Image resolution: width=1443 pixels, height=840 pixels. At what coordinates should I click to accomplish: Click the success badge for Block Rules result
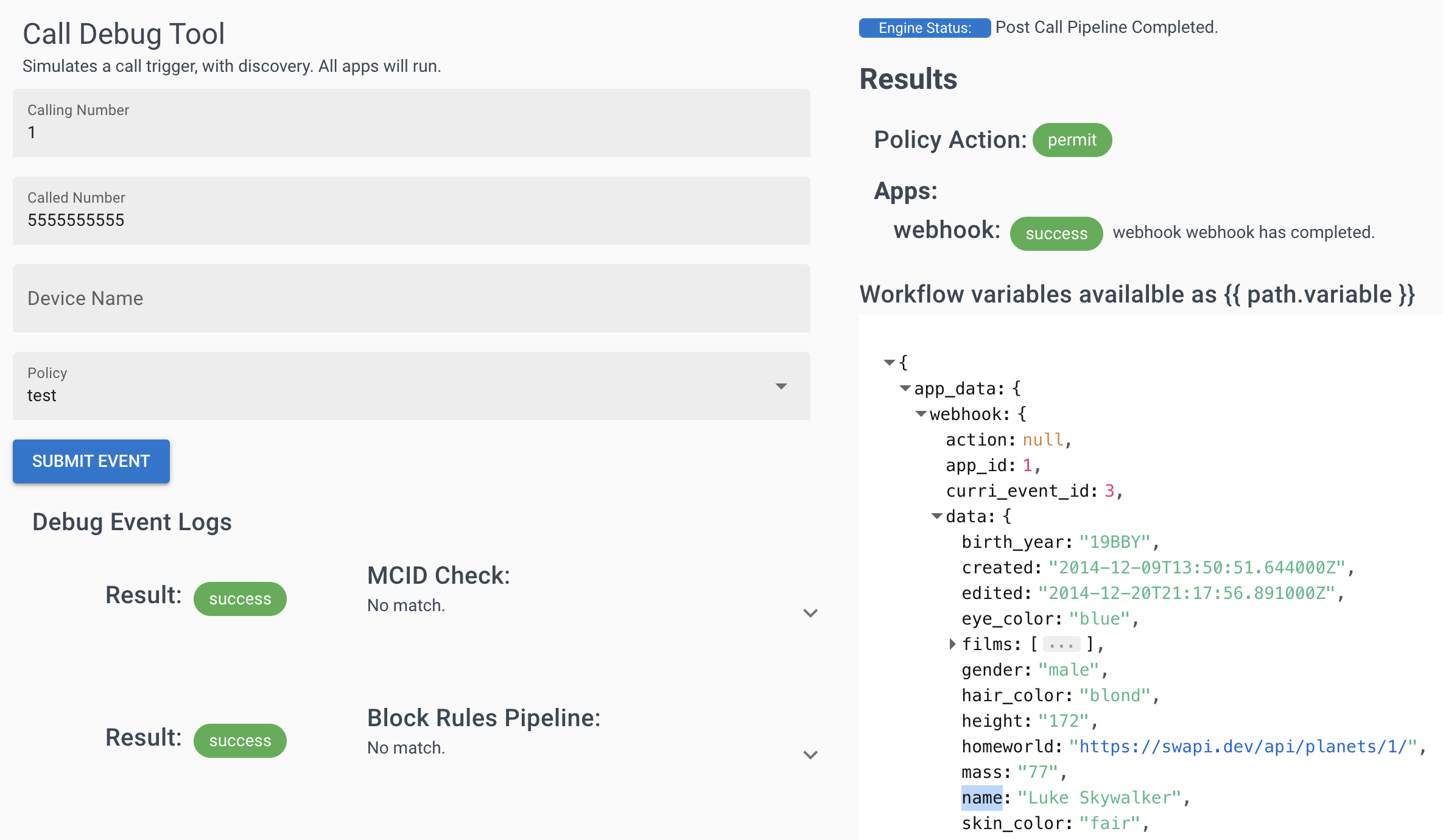click(x=240, y=740)
